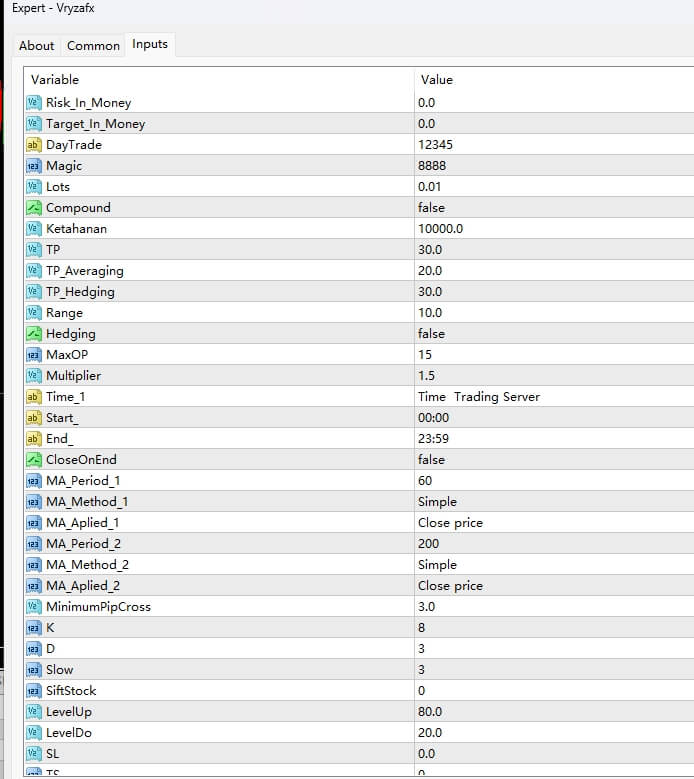Click the Ketahanan variable icon
Image resolution: width=694 pixels, height=779 pixels.
click(x=33, y=229)
